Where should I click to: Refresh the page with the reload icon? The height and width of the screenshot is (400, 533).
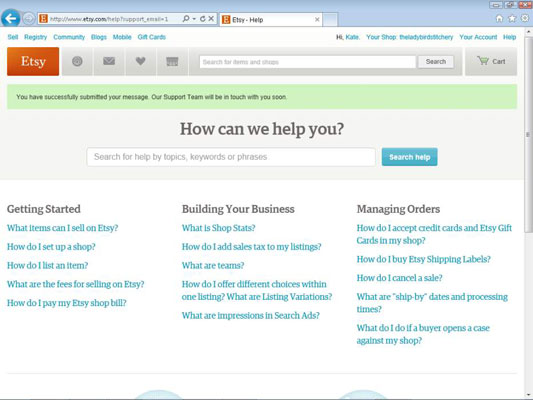(203, 19)
